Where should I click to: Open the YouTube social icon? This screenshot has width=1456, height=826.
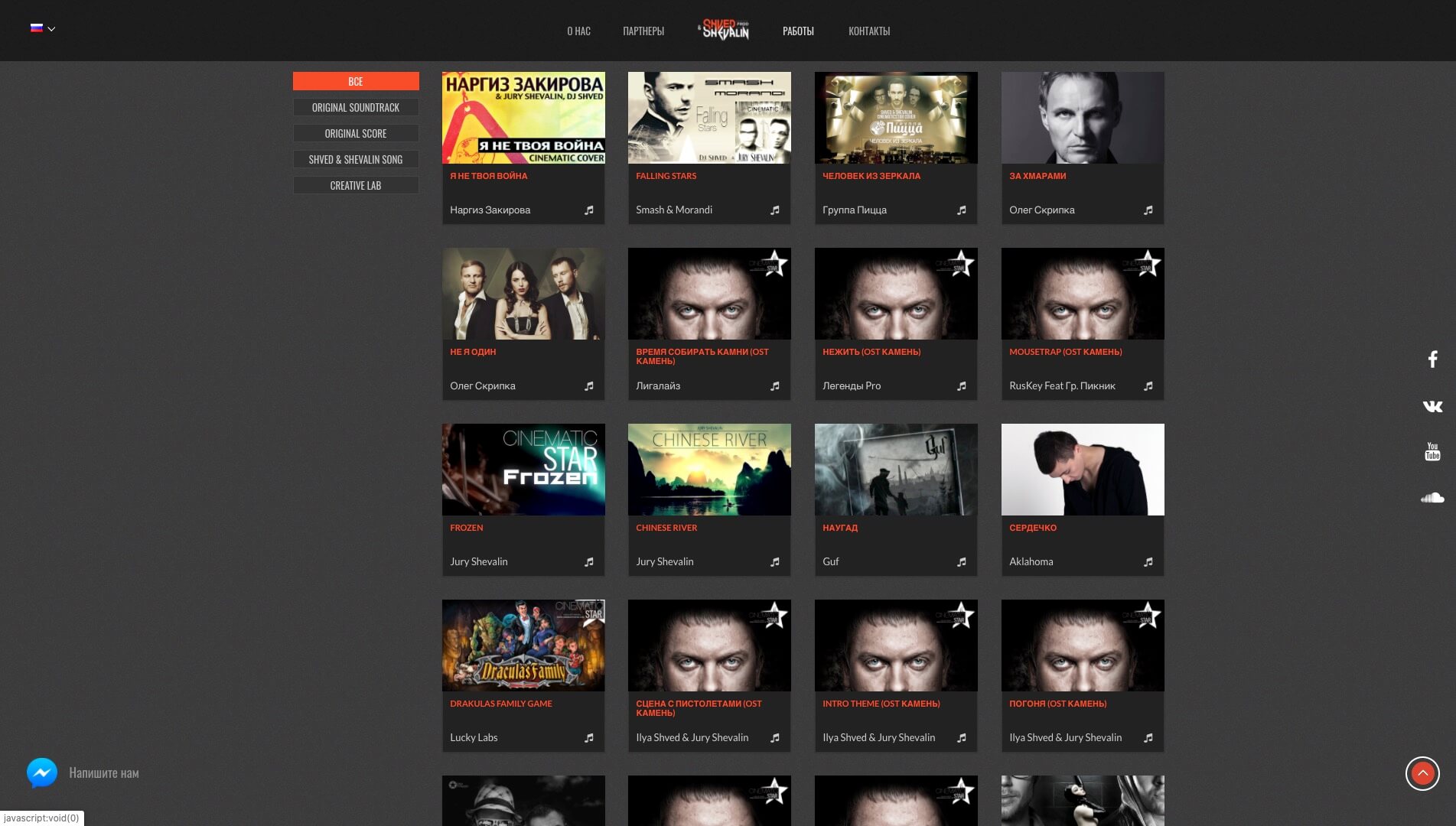[x=1432, y=451]
